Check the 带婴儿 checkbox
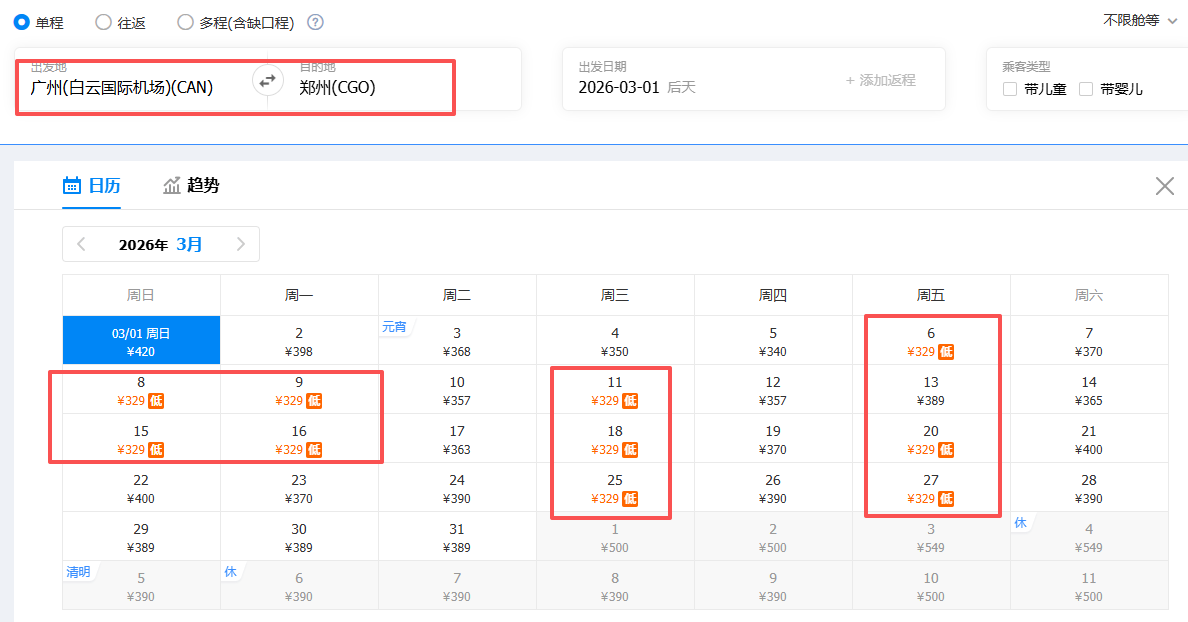 pos(1086,89)
